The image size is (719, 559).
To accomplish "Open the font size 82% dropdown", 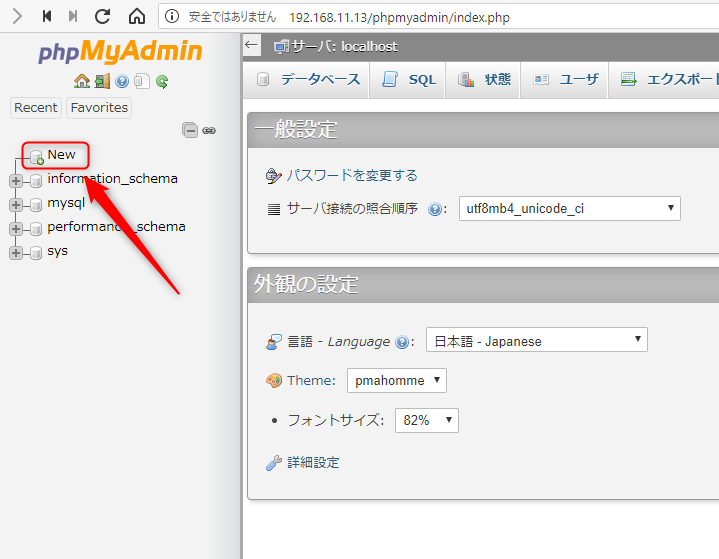I will tap(427, 420).
